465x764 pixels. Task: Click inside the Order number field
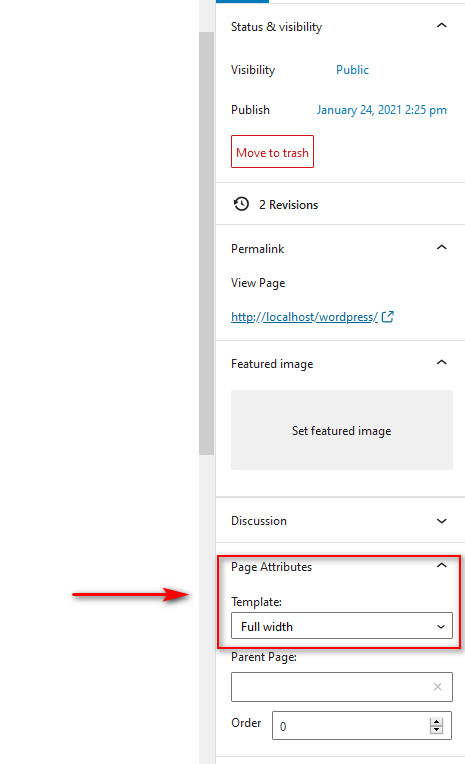click(x=362, y=726)
